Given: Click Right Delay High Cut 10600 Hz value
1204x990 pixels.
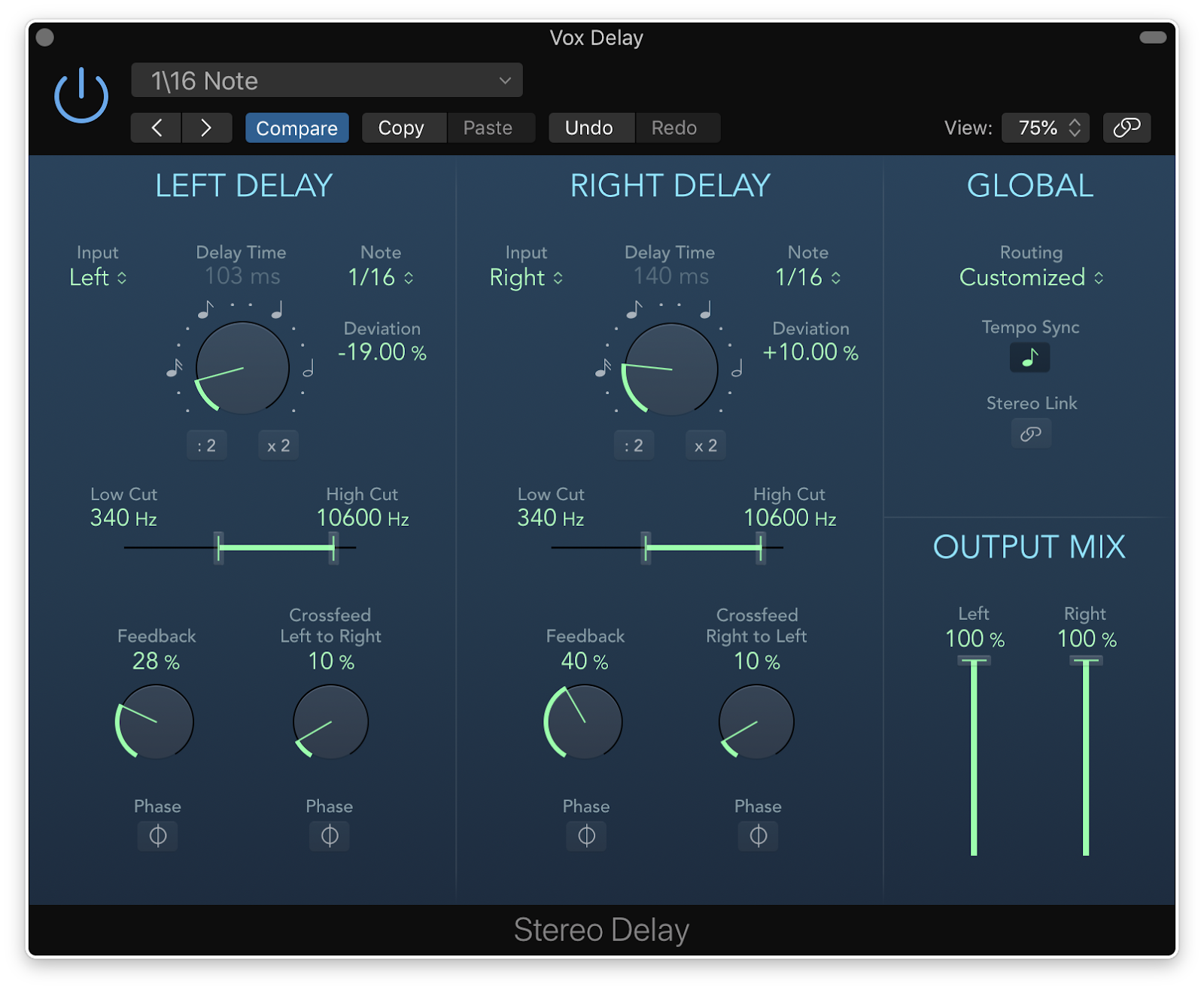Looking at the screenshot, I should pyautogui.click(x=790, y=518).
